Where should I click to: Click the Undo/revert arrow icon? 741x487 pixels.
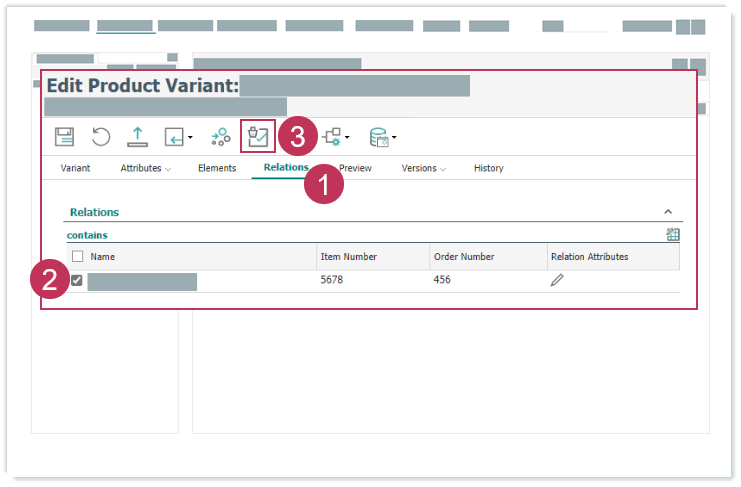point(101,137)
